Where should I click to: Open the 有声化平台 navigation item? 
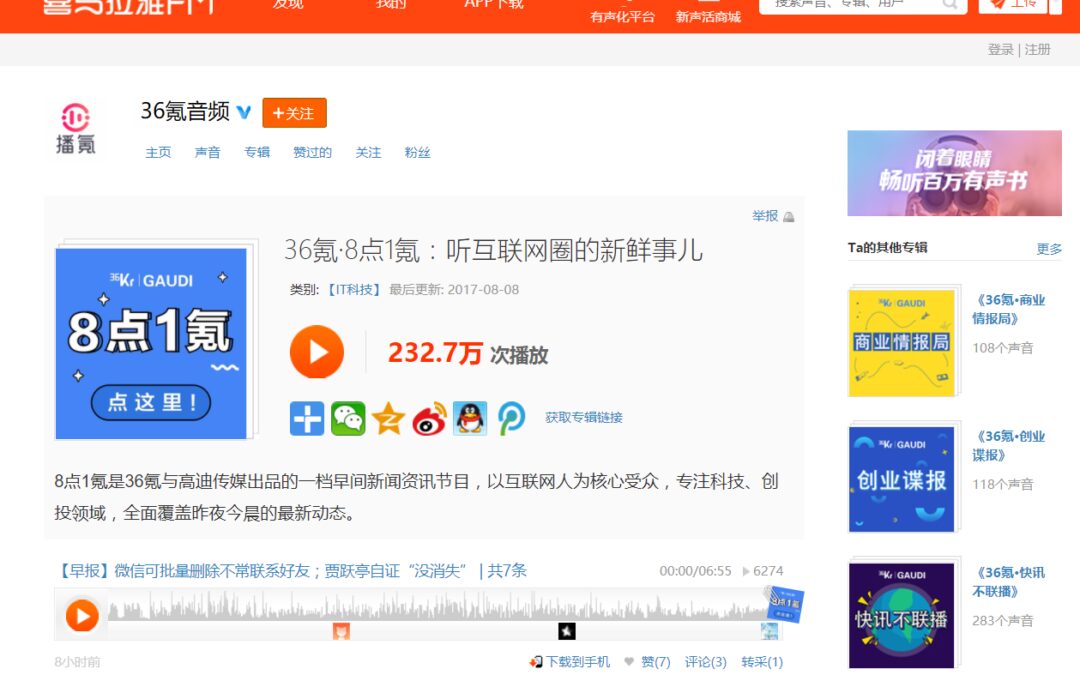(622, 15)
